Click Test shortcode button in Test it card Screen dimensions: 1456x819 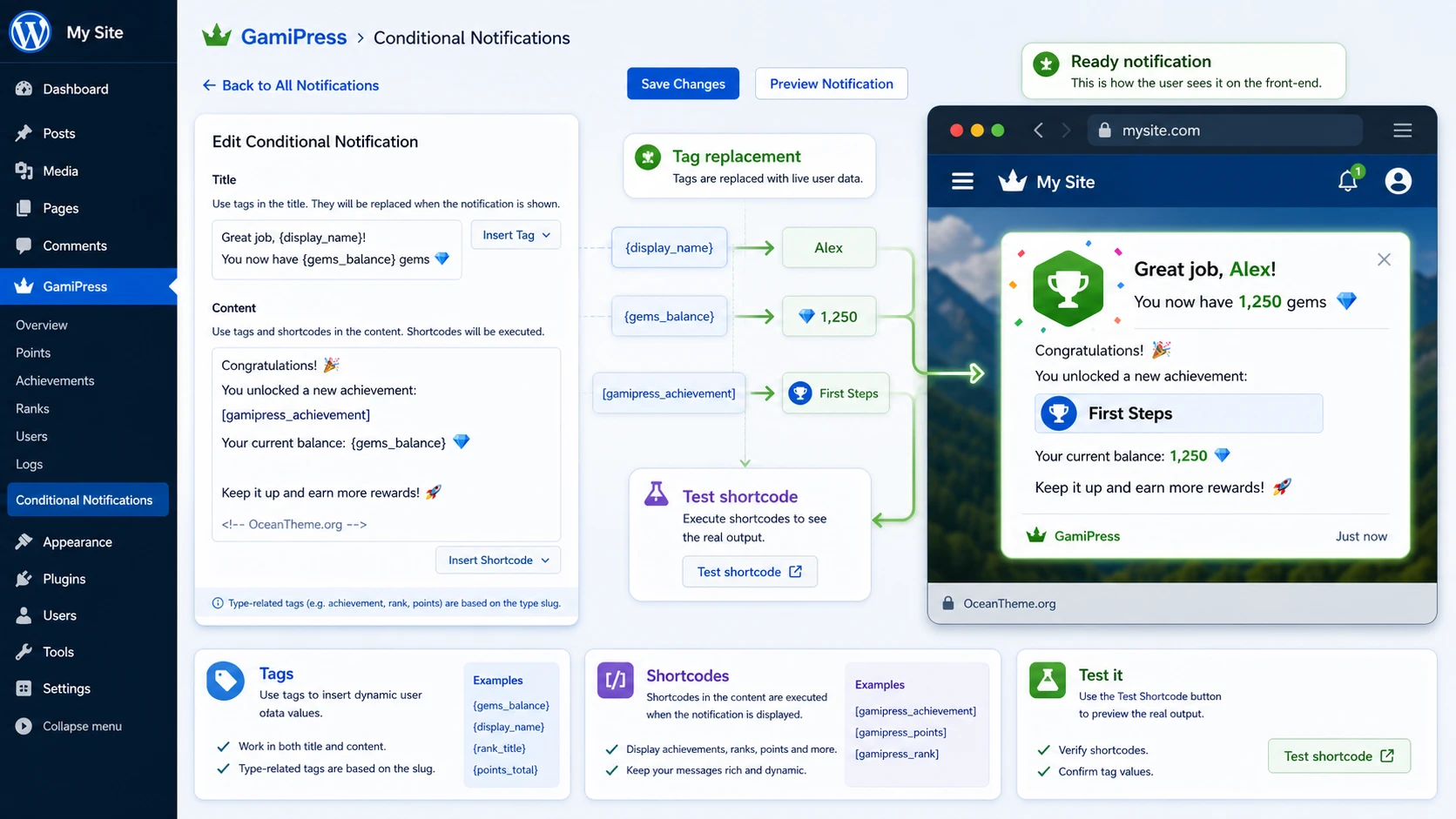[1339, 756]
